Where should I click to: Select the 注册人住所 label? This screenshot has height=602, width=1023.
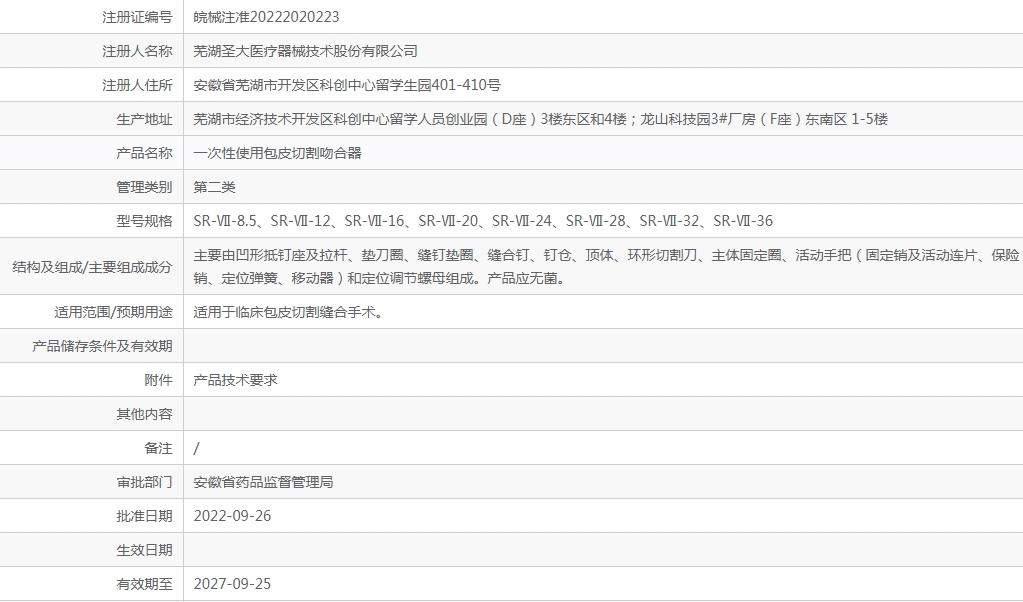pos(137,85)
